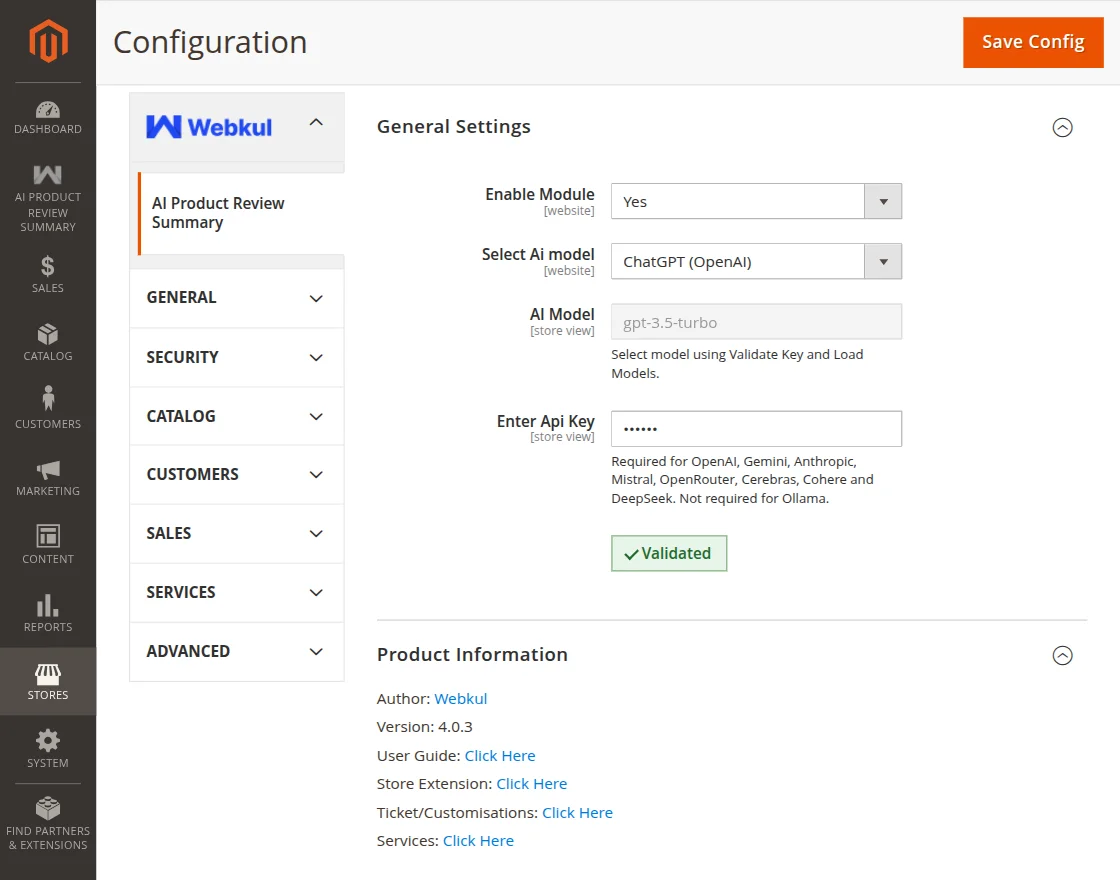Open the Select Ai model dropdown
Image resolution: width=1120 pixels, height=880 pixels.
[756, 261]
